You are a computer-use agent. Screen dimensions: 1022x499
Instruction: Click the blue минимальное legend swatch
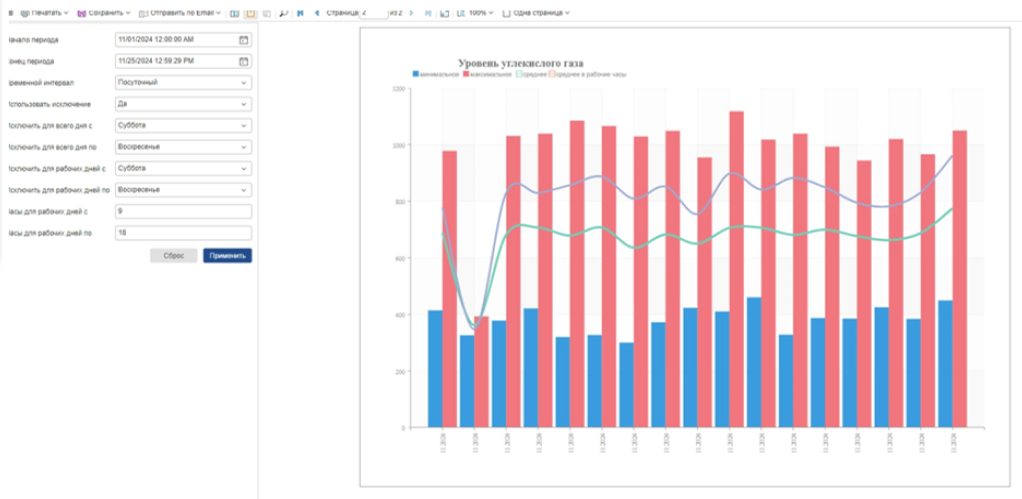click(416, 74)
